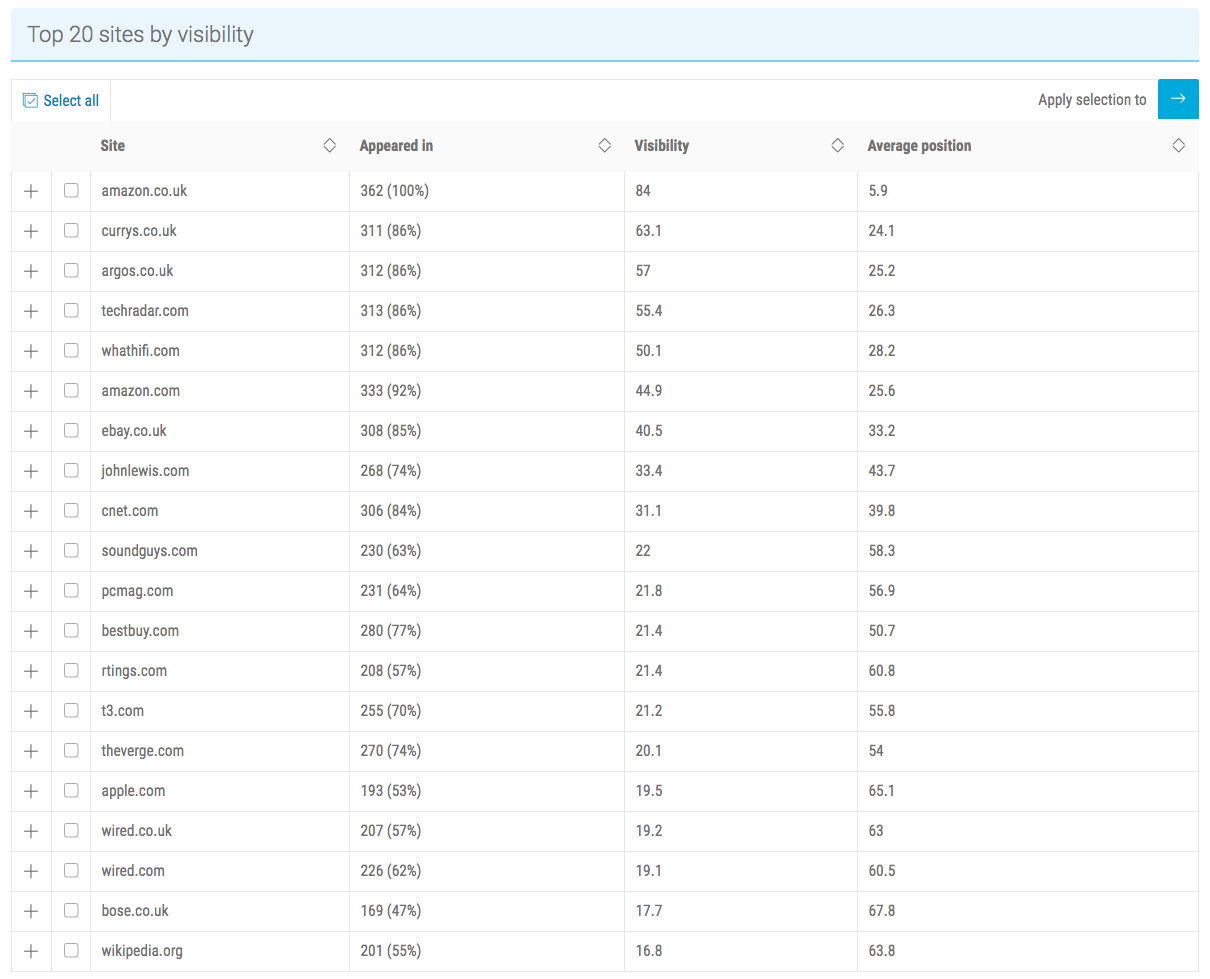Click the '169 (47%)' appeared-in value

click(390, 911)
